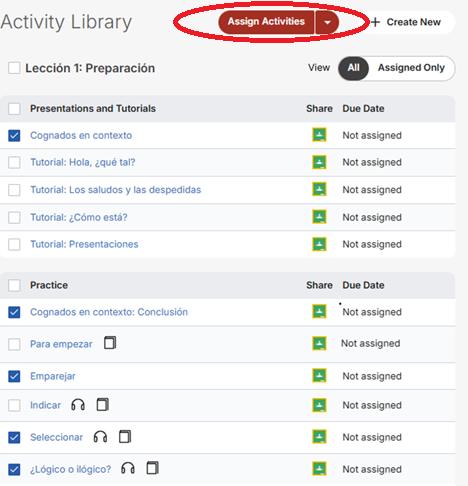
Task: Open Tutorial: ¿Cómo está? link
Action: (79, 217)
